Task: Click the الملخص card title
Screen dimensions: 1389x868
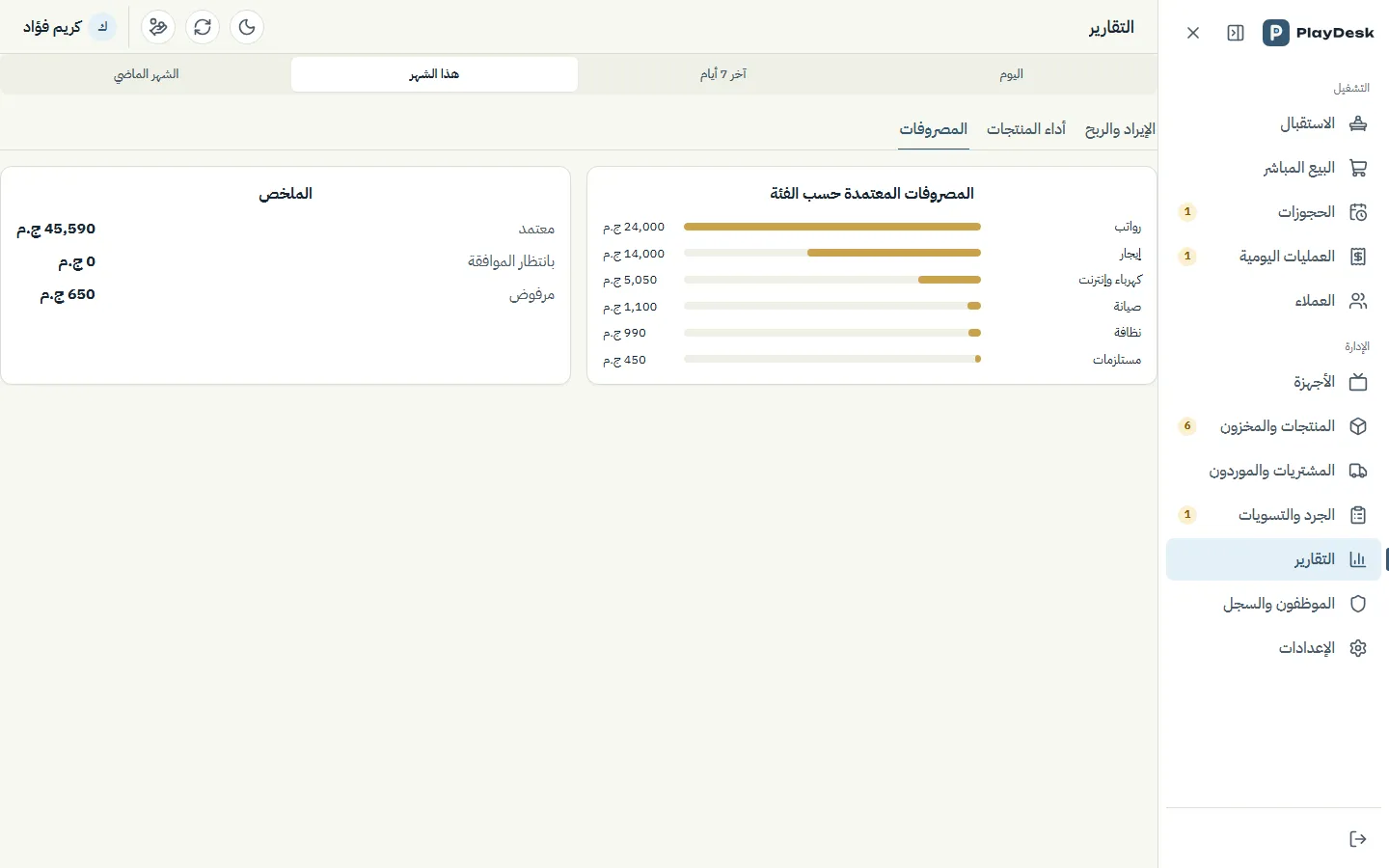Action: pyautogui.click(x=286, y=194)
